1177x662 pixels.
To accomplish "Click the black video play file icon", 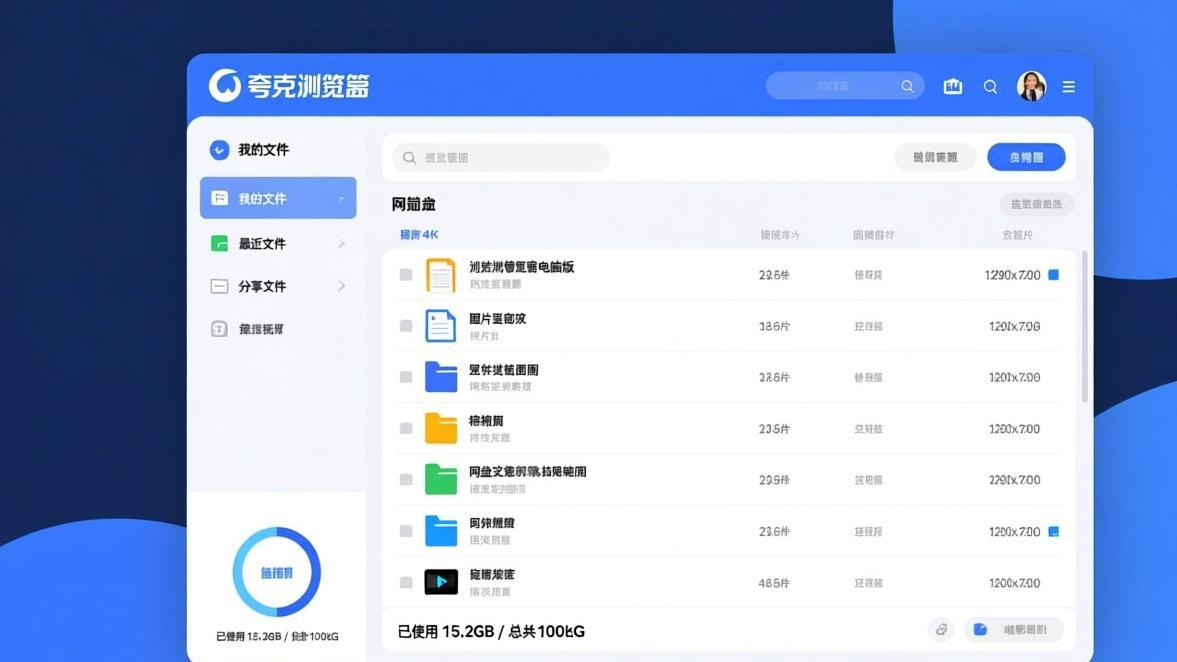I will (441, 582).
